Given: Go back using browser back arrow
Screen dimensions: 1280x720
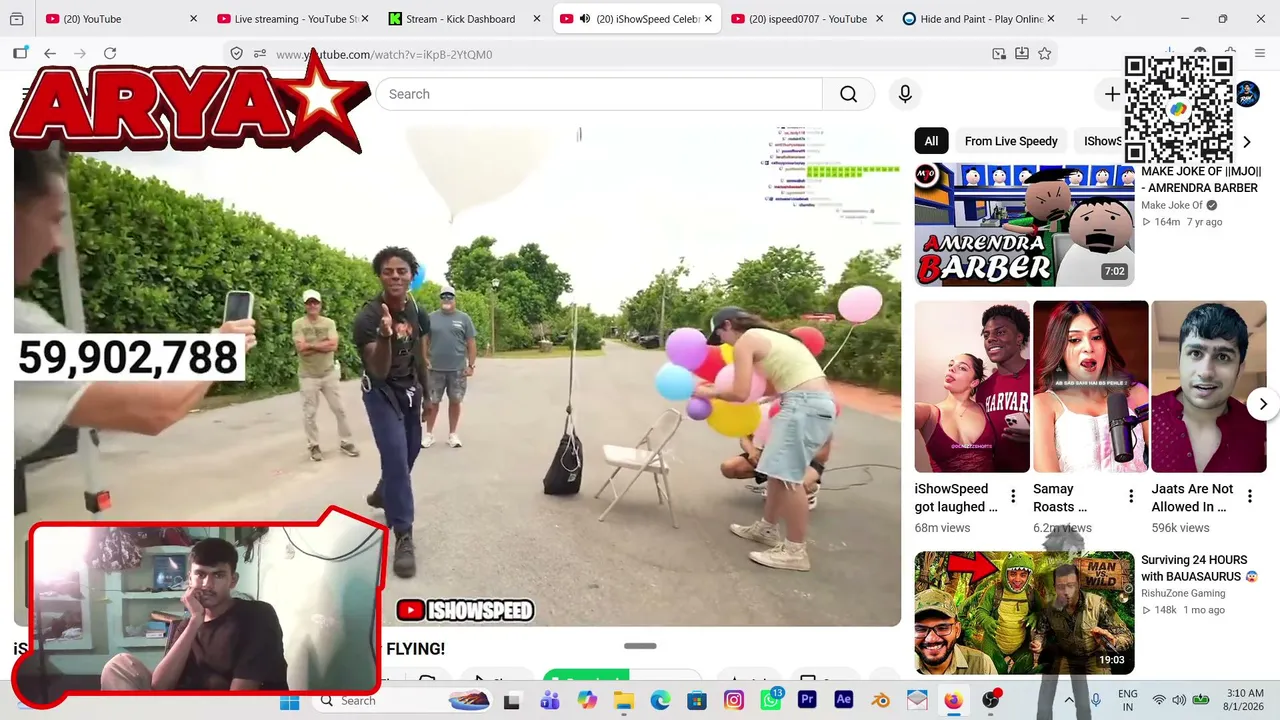Looking at the screenshot, I should 50,54.
